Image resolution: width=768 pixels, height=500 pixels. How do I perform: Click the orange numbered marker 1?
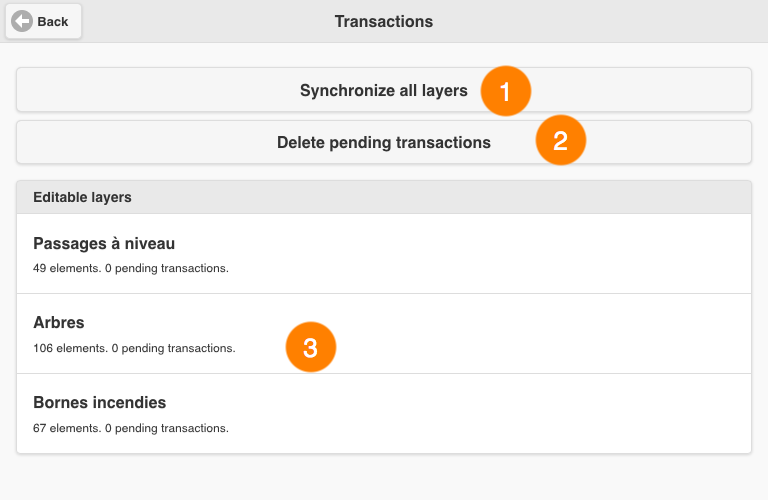505,91
